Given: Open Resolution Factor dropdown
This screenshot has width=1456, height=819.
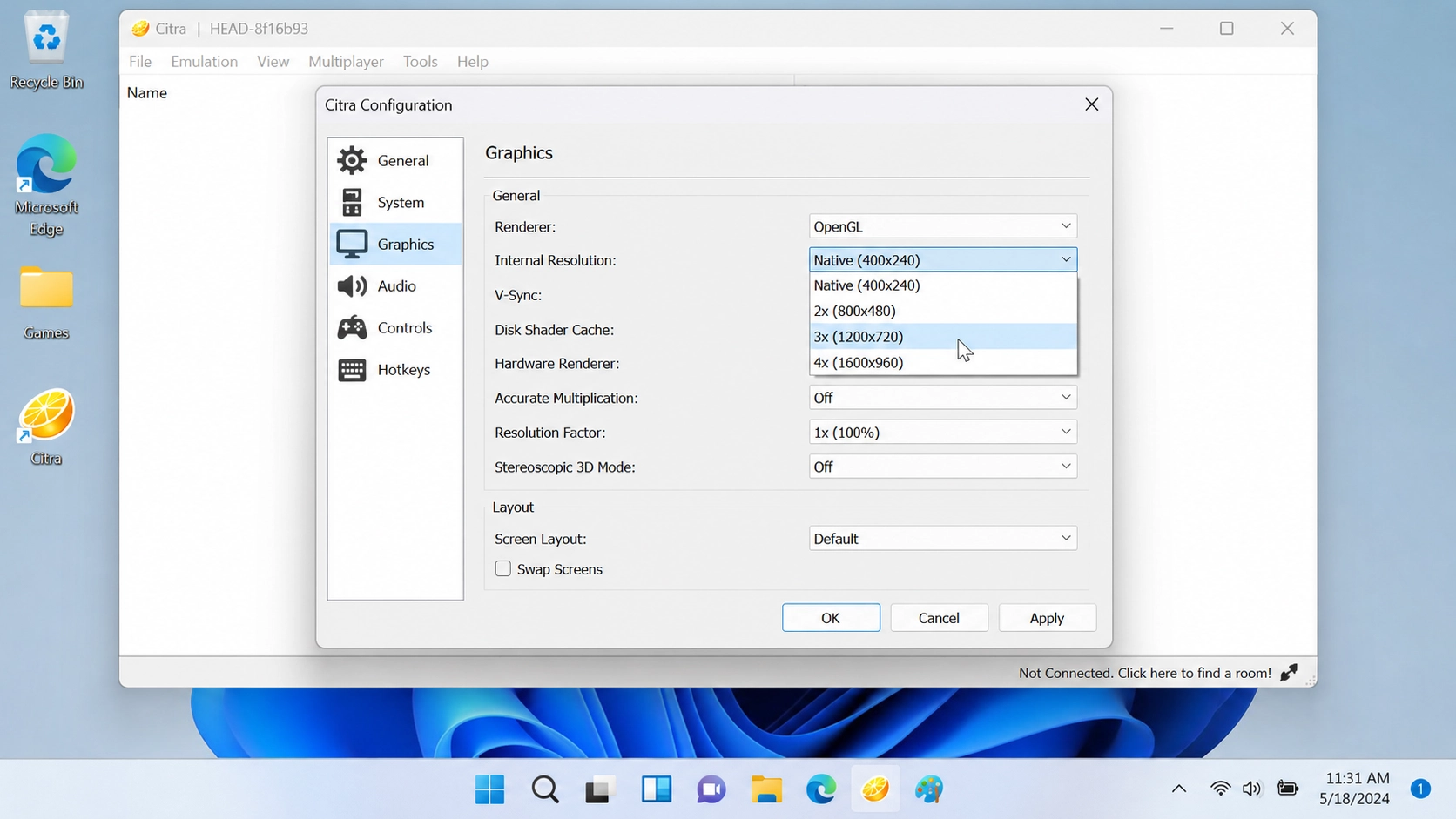Looking at the screenshot, I should tap(942, 433).
